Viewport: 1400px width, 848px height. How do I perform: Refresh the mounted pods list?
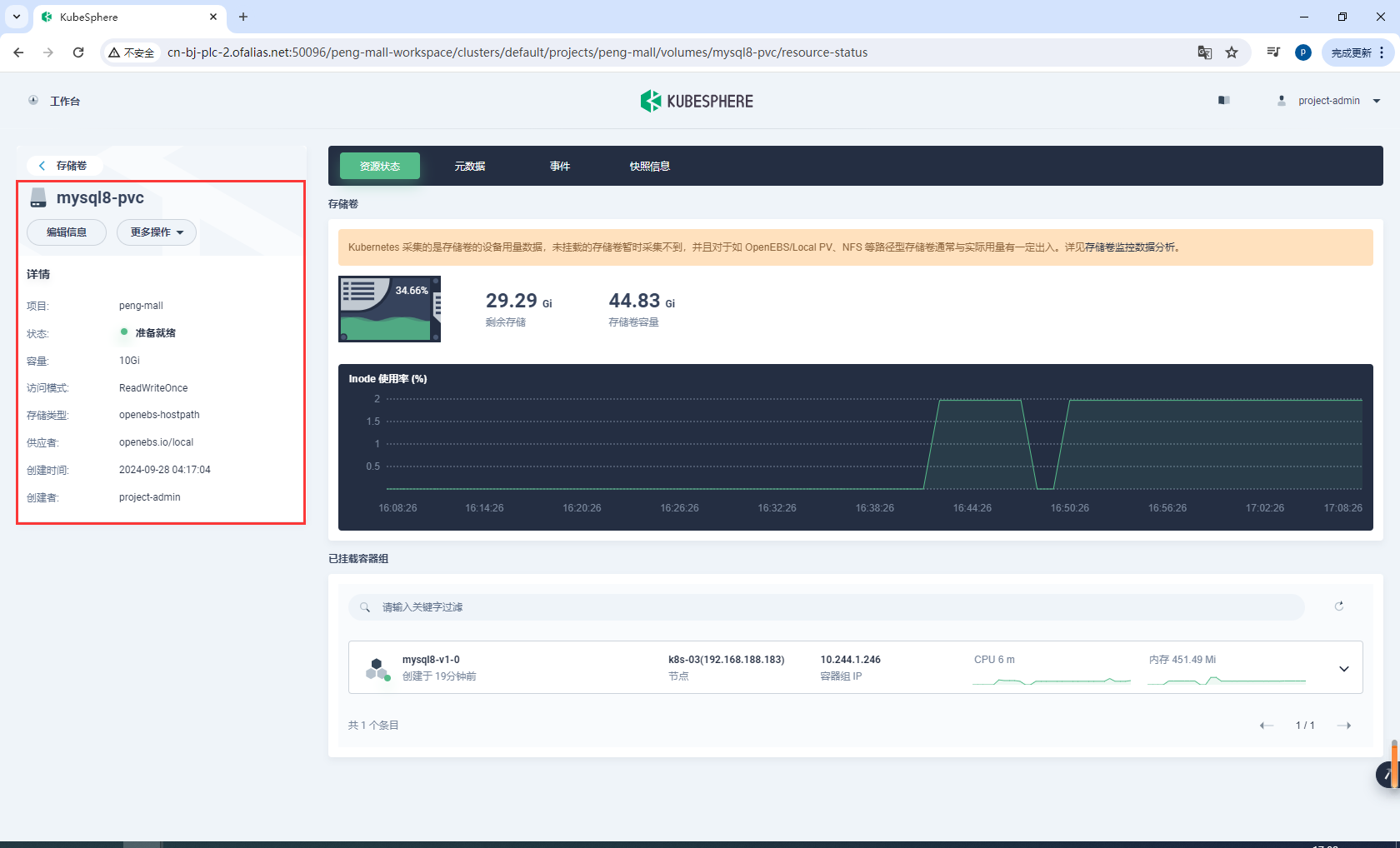tap(1339, 606)
